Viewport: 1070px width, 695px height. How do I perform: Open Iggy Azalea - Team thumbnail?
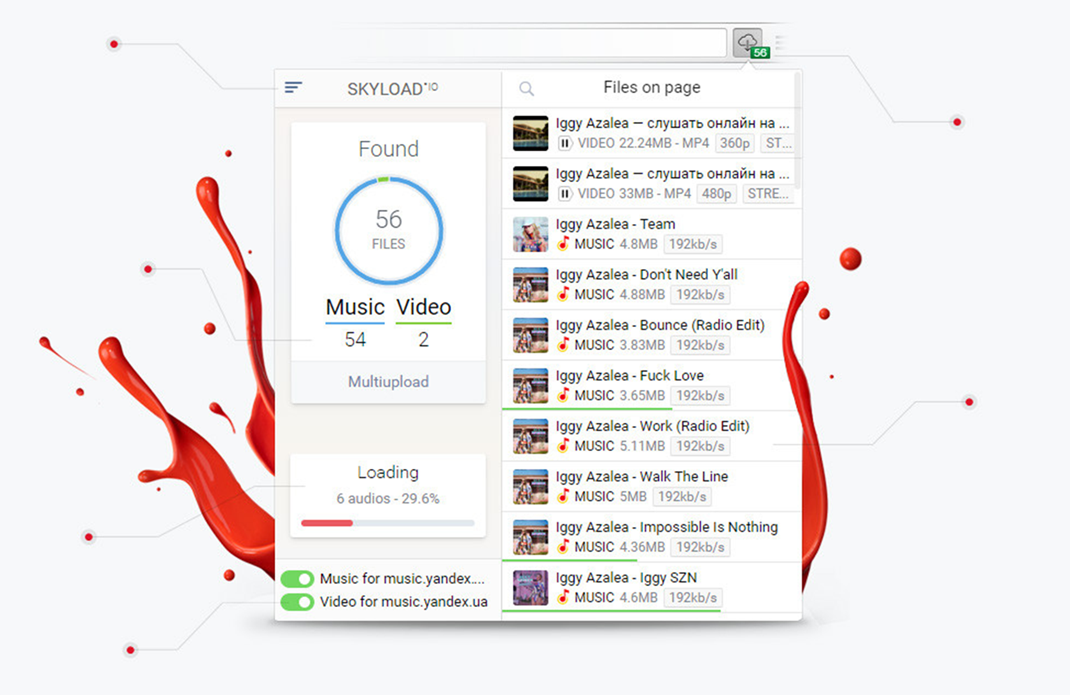[x=530, y=234]
